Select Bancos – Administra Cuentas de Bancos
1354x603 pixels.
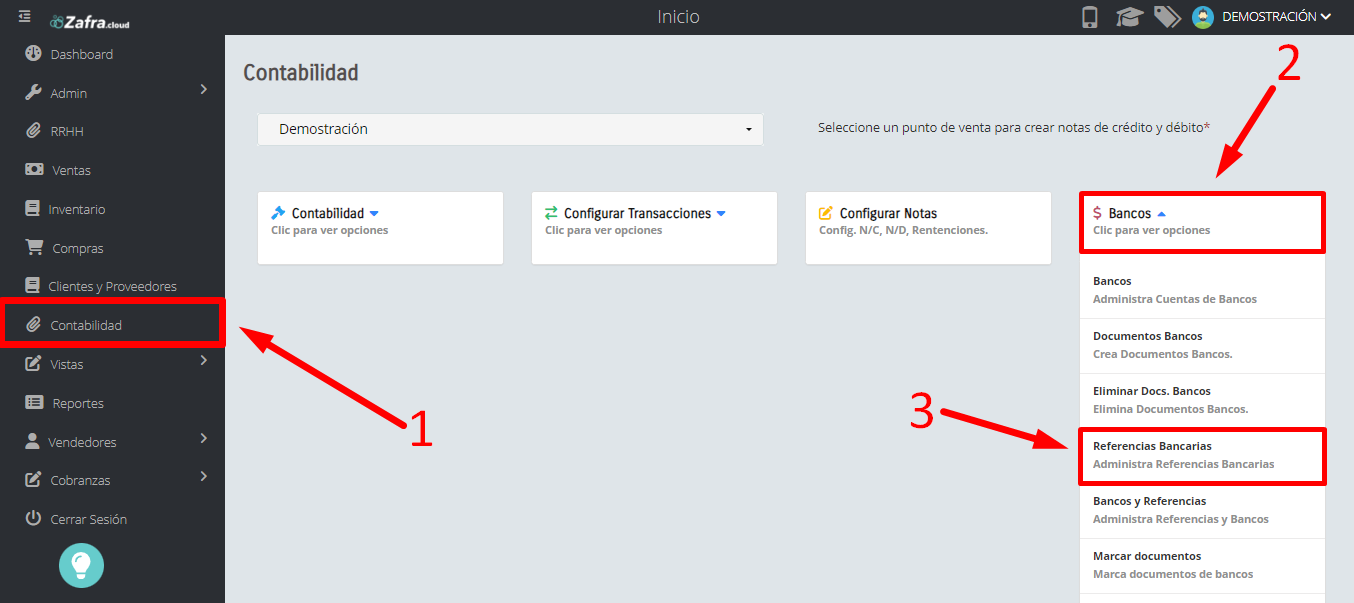tap(1202, 290)
